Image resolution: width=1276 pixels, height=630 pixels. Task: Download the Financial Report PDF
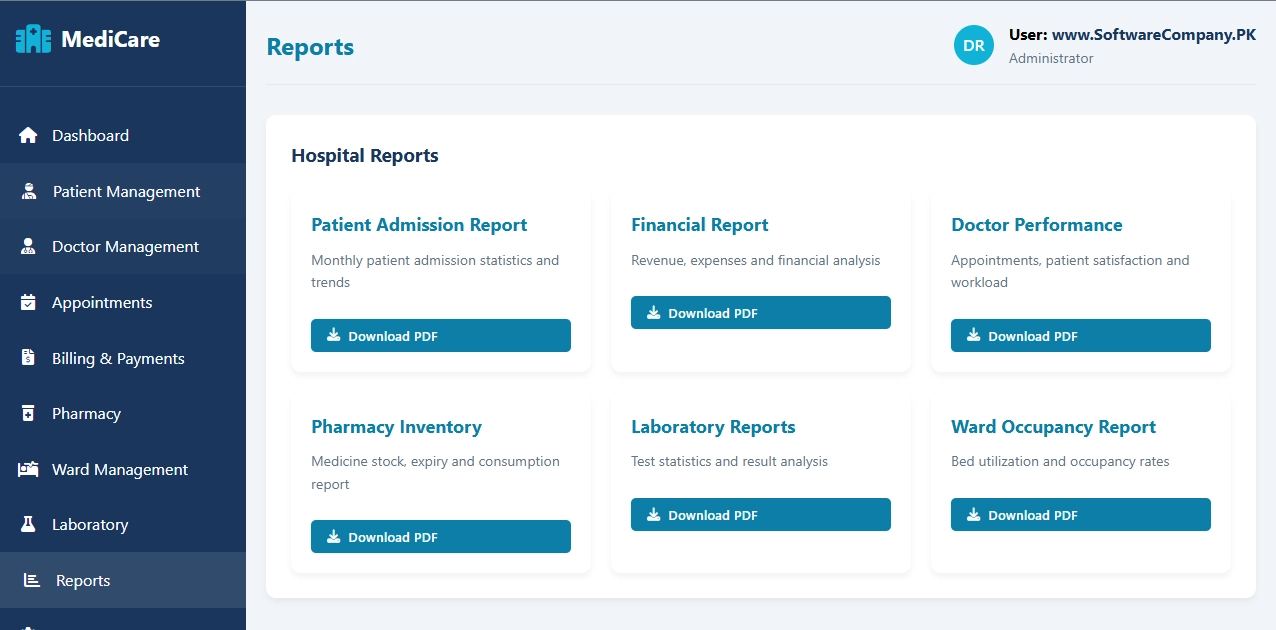[760, 312]
